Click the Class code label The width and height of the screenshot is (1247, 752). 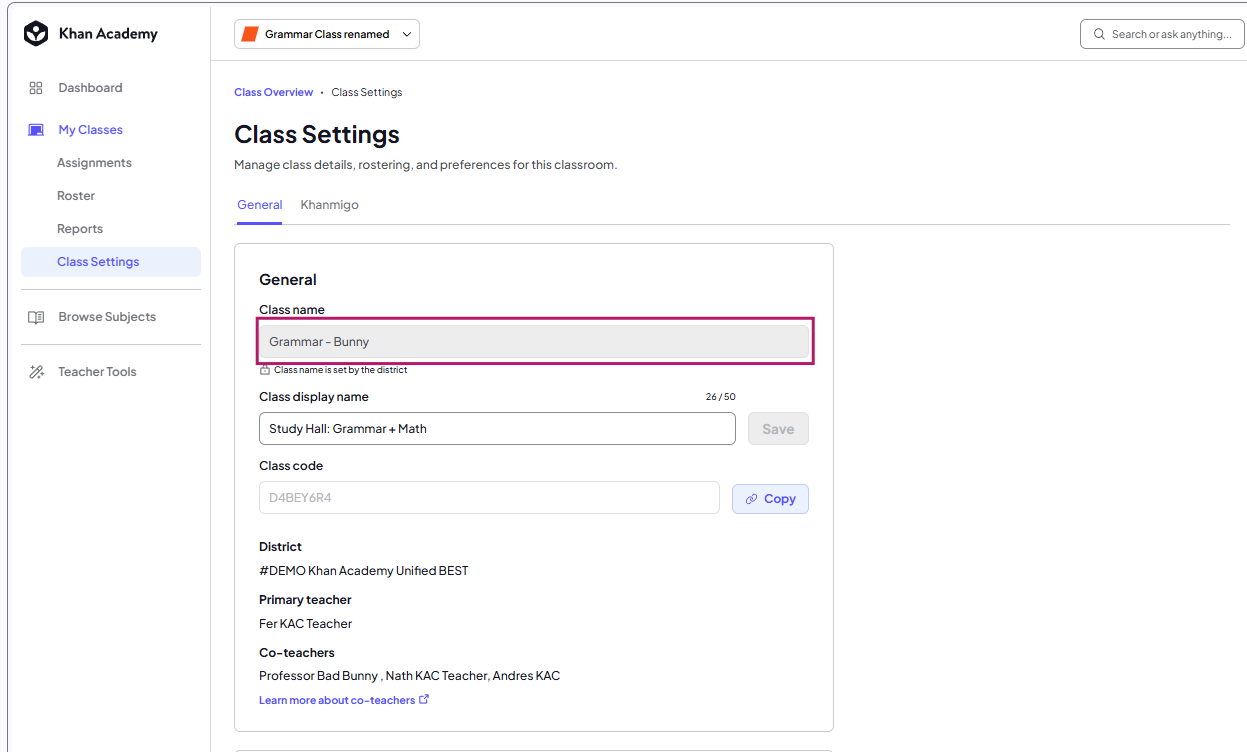coord(291,466)
